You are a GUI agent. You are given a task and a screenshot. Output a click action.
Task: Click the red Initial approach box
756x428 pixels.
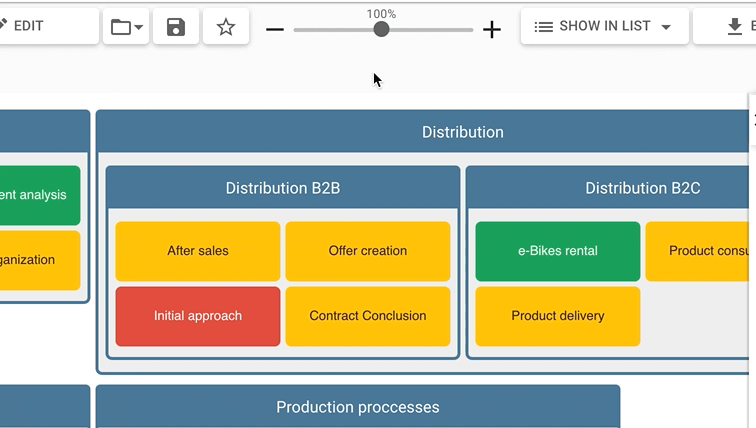pyautogui.click(x=198, y=316)
